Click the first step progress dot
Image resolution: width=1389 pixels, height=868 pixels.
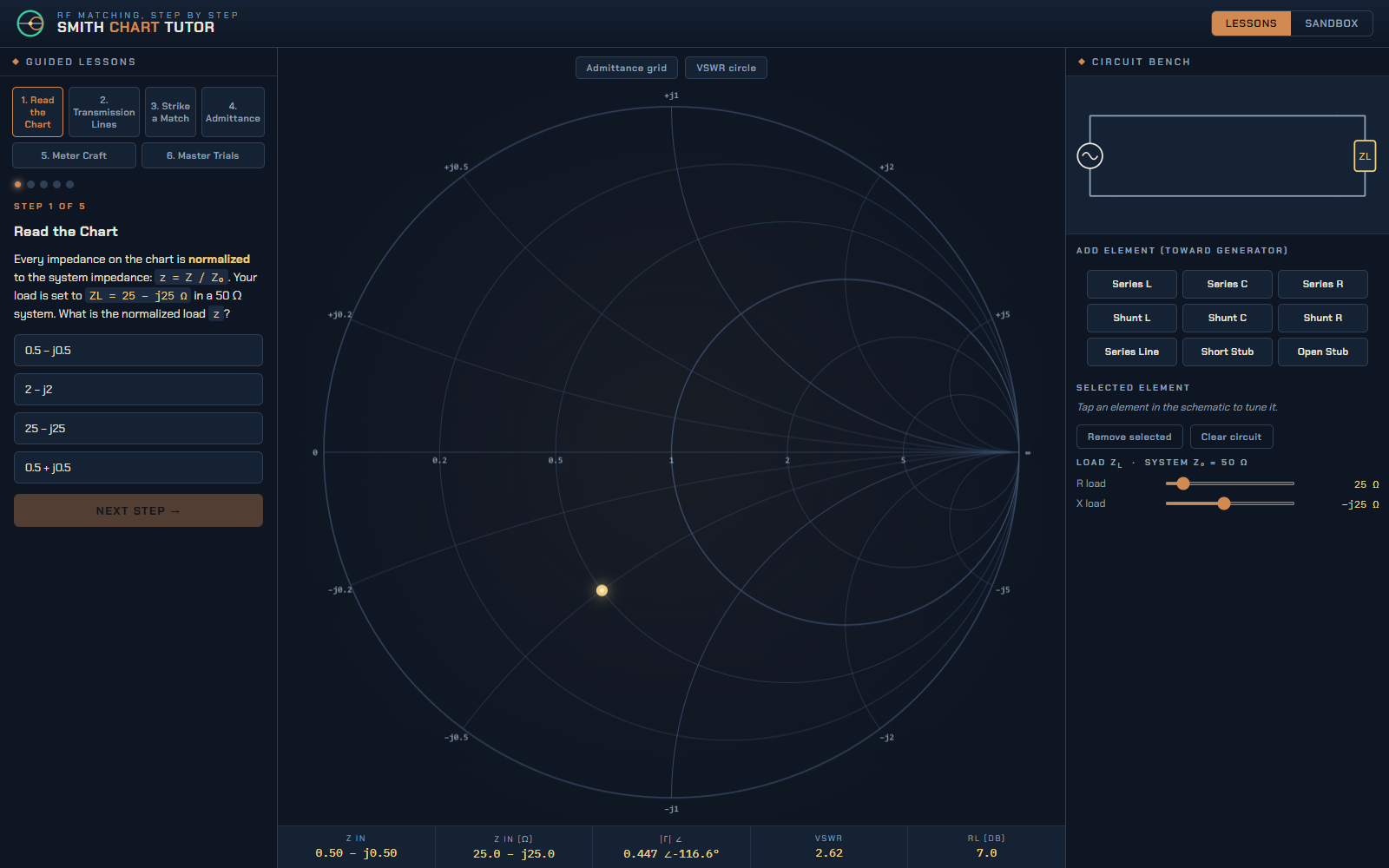(x=17, y=184)
